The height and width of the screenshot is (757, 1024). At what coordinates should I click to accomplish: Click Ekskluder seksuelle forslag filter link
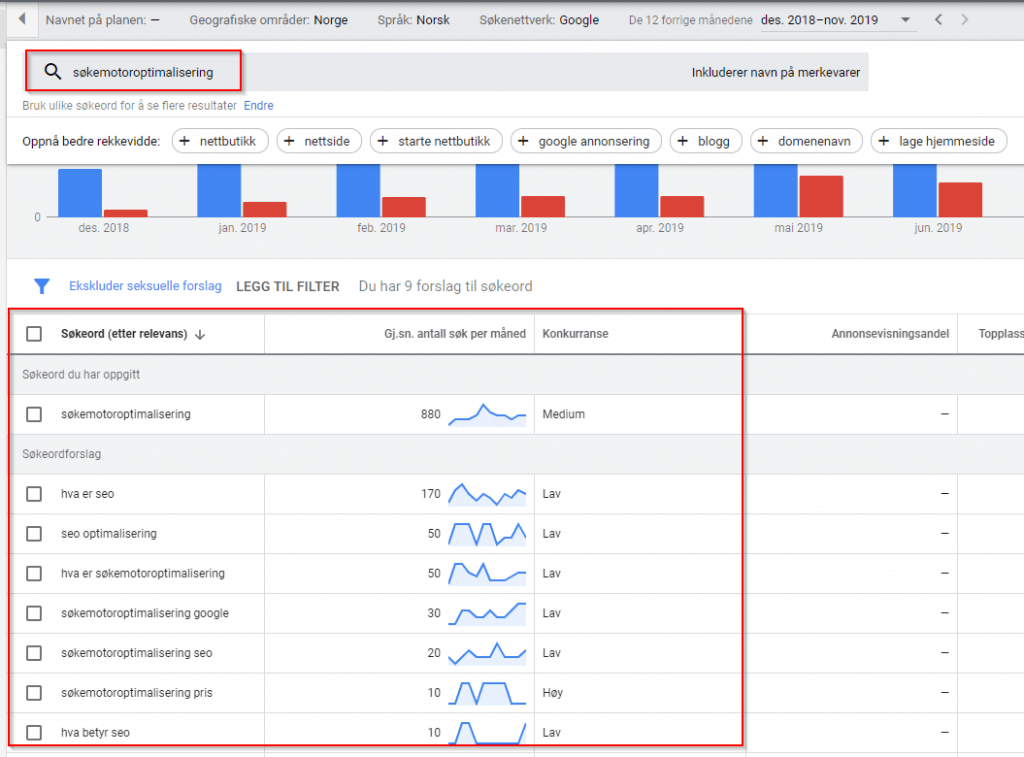coord(145,286)
